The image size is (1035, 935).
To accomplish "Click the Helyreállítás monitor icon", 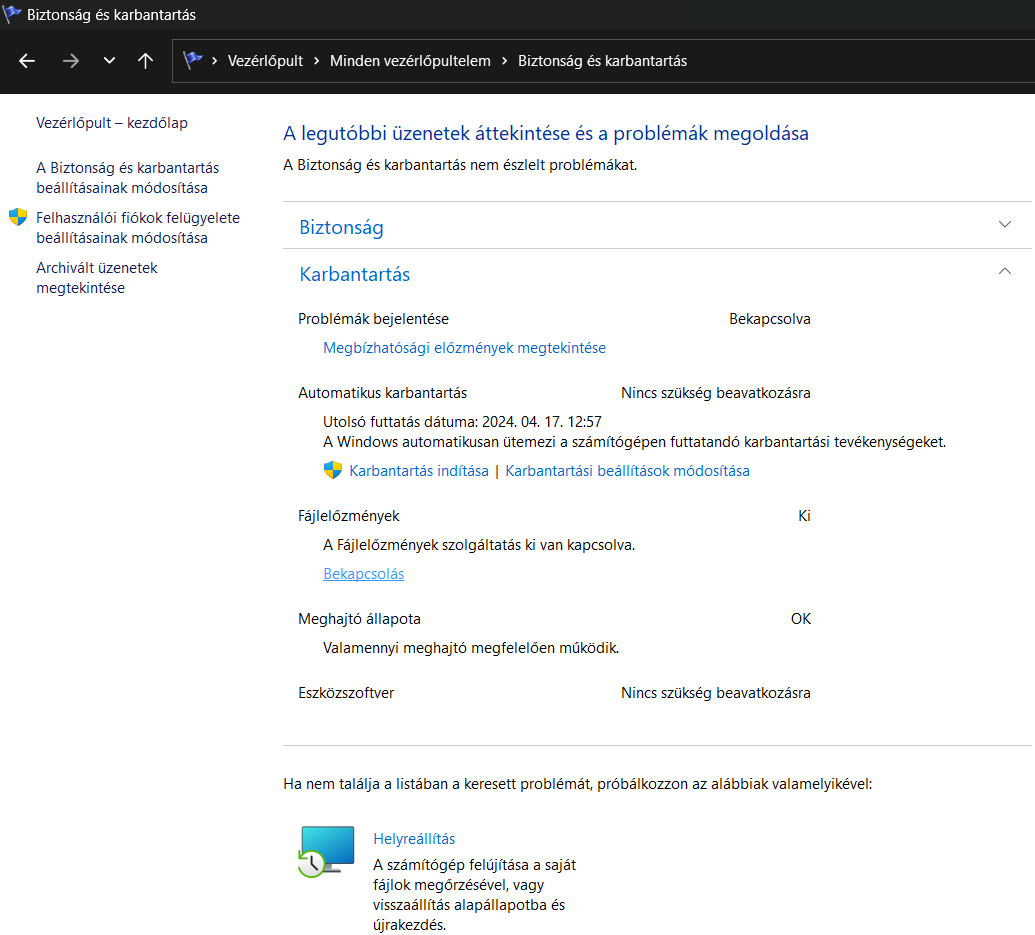I will tap(326, 851).
